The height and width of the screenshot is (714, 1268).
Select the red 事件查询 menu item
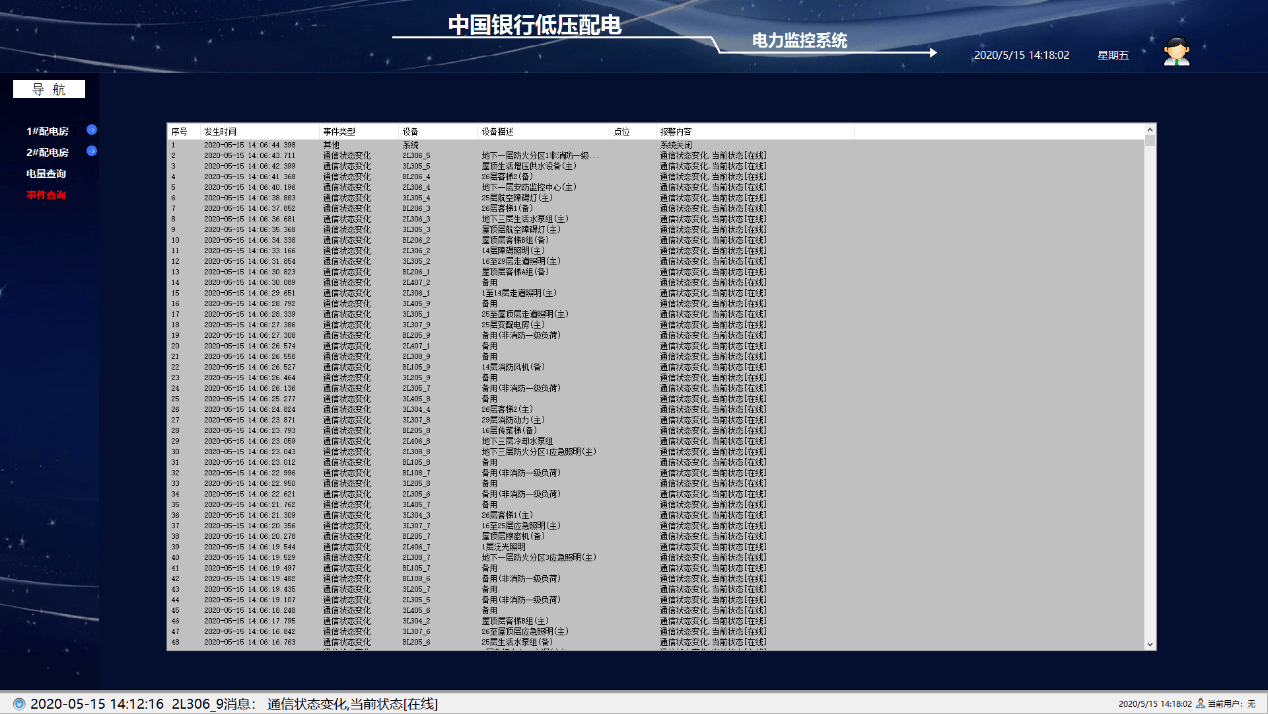46,195
